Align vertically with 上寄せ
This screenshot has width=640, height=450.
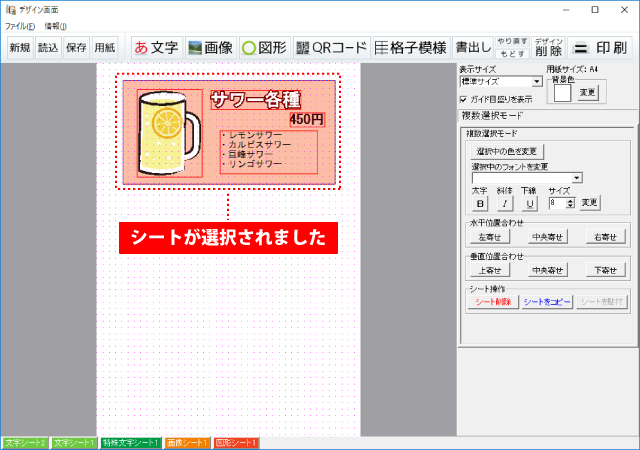click(x=490, y=270)
